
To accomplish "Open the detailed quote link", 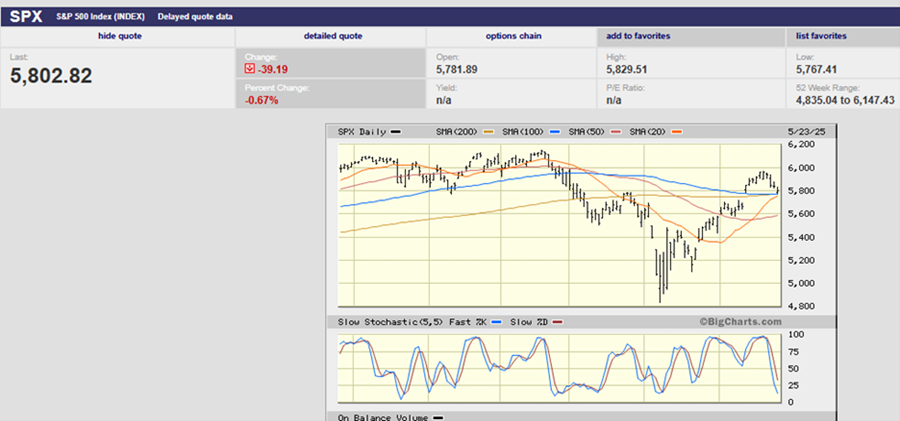I will (x=333, y=36).
